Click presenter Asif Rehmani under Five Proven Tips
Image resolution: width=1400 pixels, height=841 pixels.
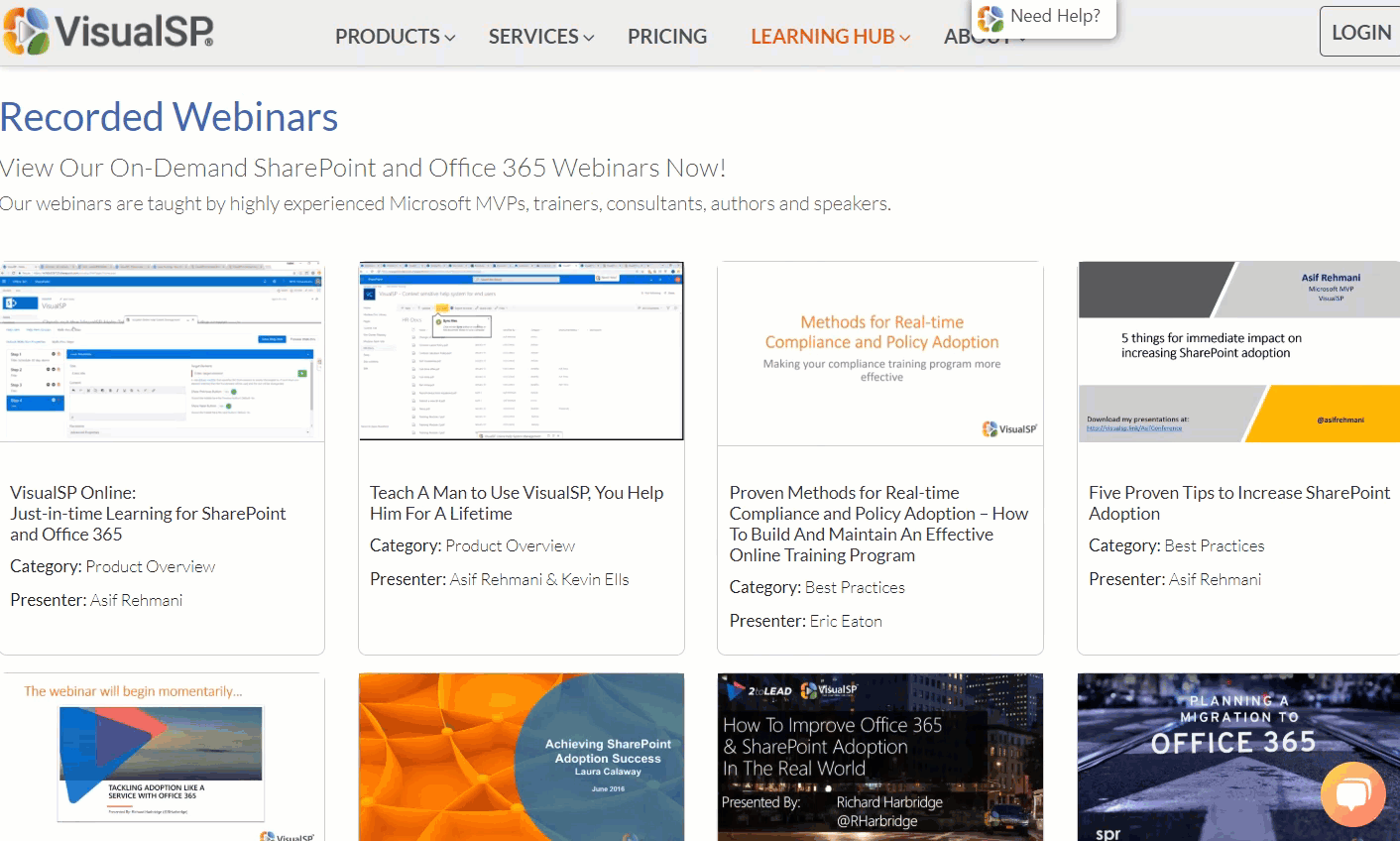pyautogui.click(x=1216, y=579)
